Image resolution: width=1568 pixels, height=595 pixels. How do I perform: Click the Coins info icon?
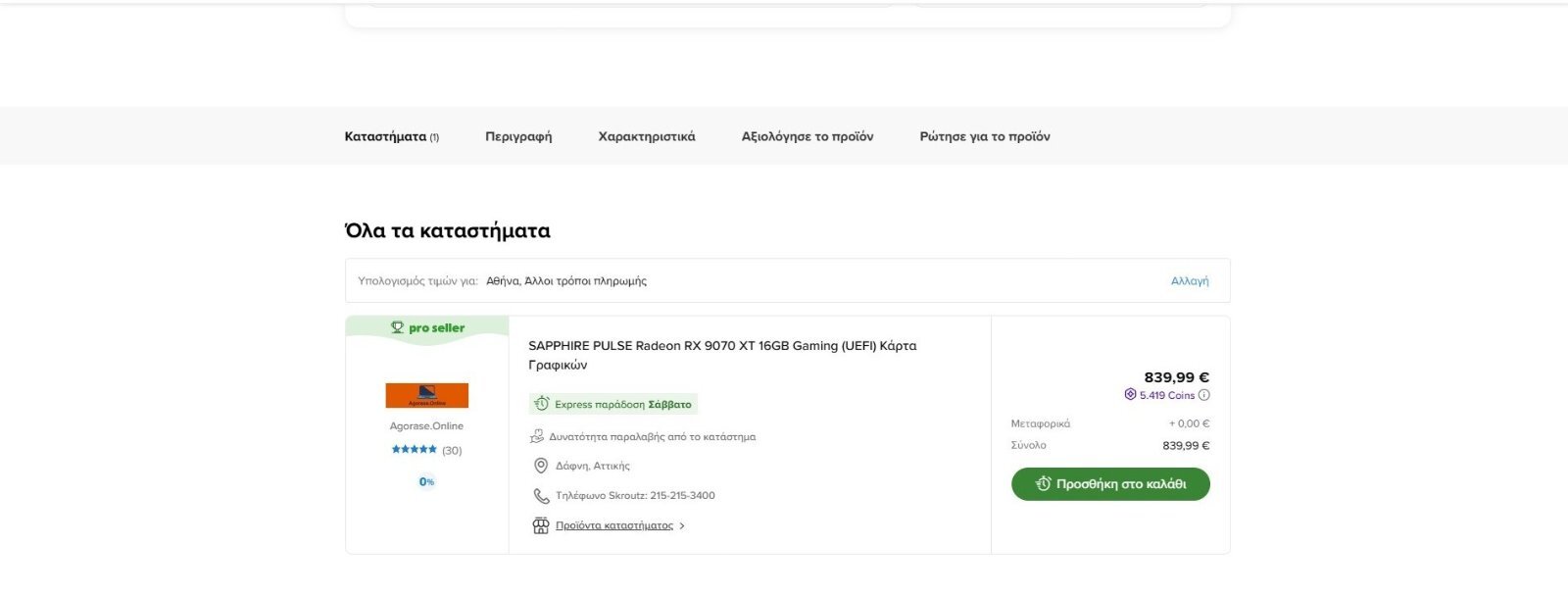click(x=1204, y=395)
